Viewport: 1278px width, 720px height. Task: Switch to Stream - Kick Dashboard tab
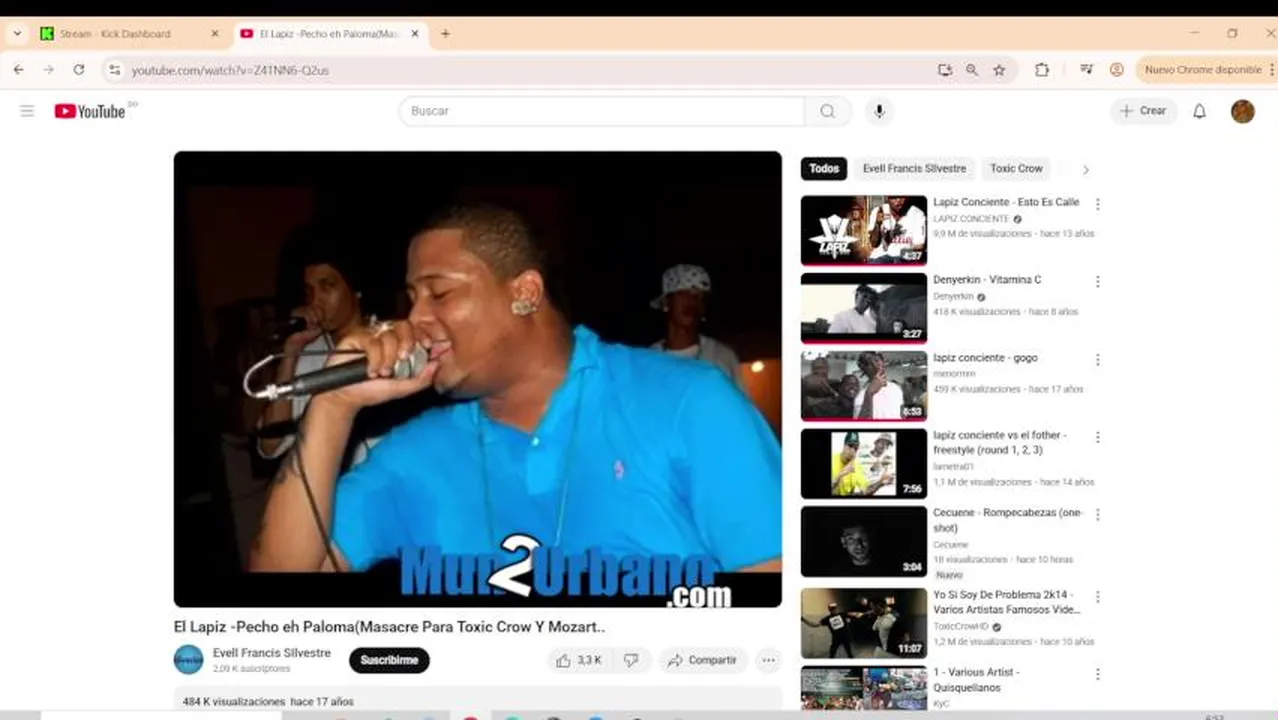(128, 34)
